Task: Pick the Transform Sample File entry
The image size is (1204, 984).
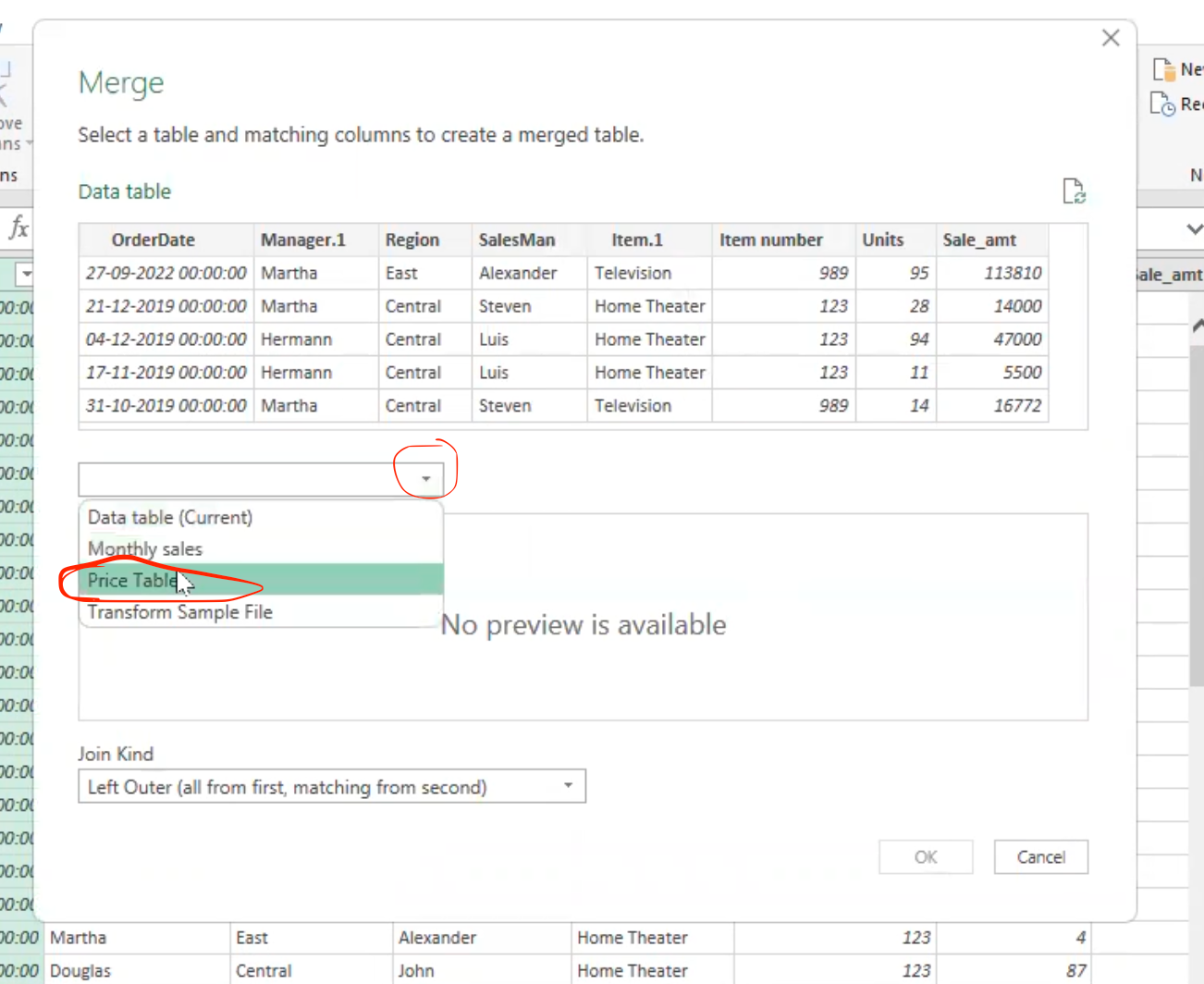Action: [179, 611]
